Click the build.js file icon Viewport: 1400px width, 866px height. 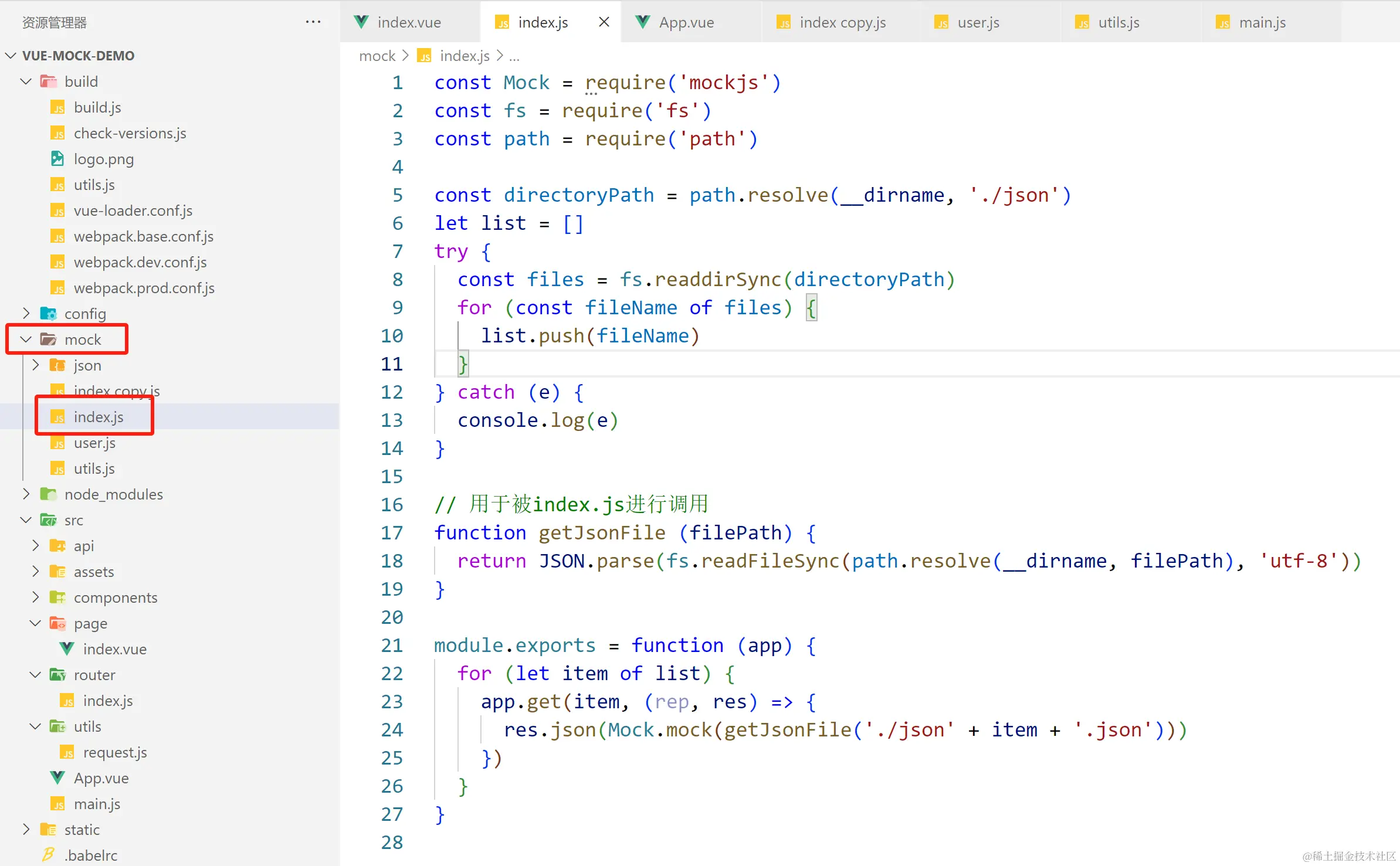tap(57, 108)
